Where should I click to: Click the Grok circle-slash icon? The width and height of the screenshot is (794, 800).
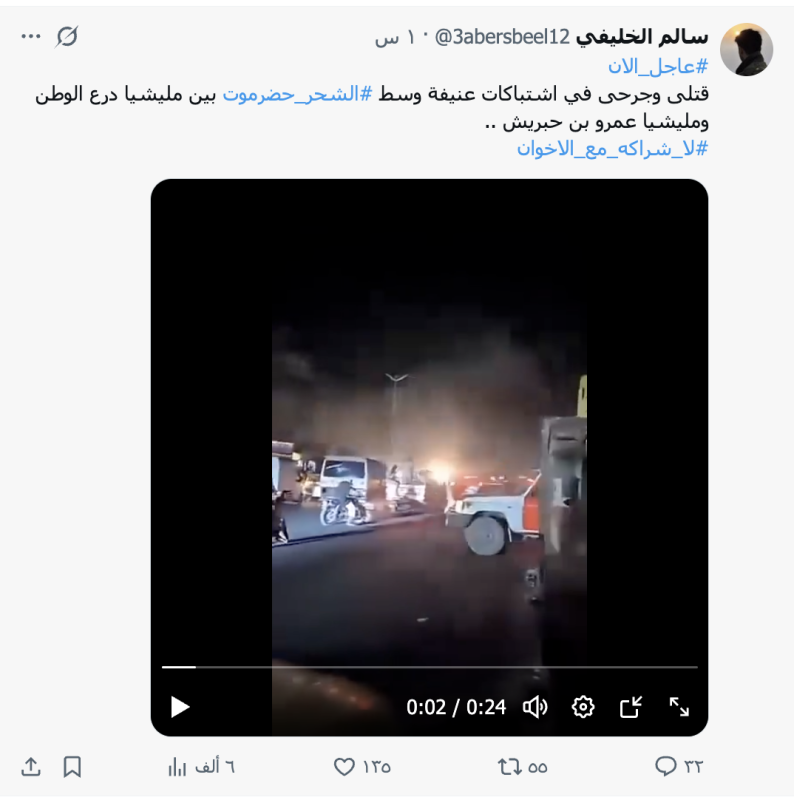pyautogui.click(x=67, y=37)
